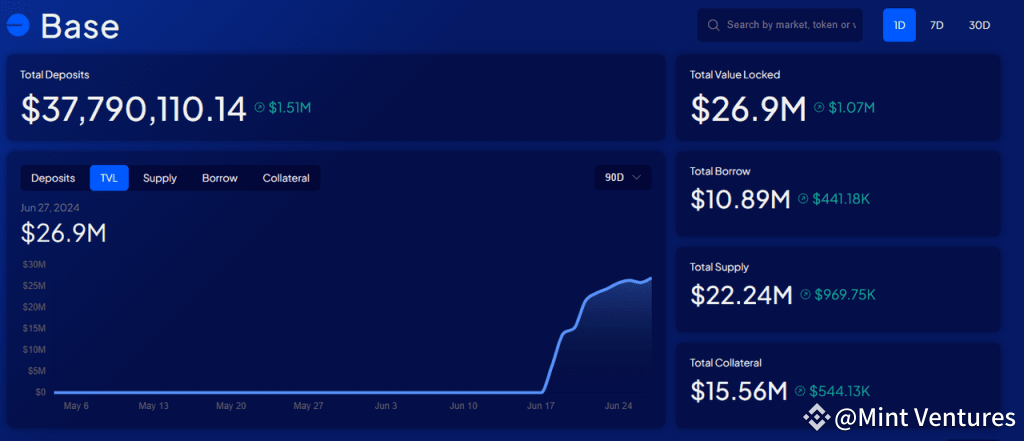Click the $969.75K supply change value
The width and height of the screenshot is (1024, 441).
pyautogui.click(x=844, y=295)
